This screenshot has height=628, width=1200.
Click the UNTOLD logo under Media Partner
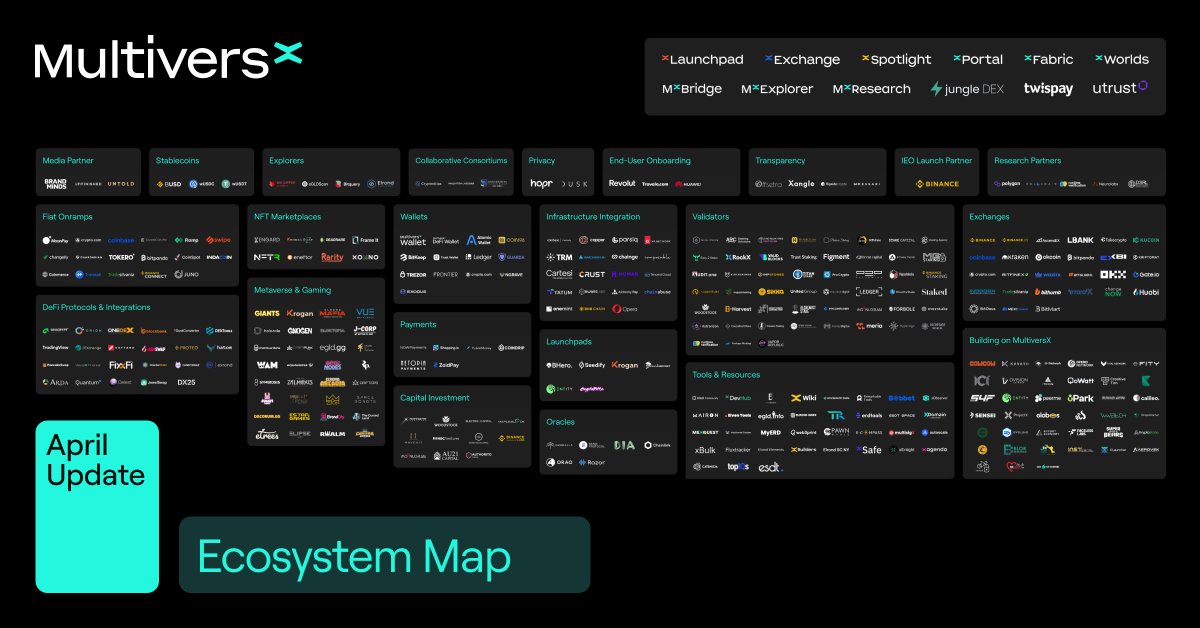click(121, 184)
